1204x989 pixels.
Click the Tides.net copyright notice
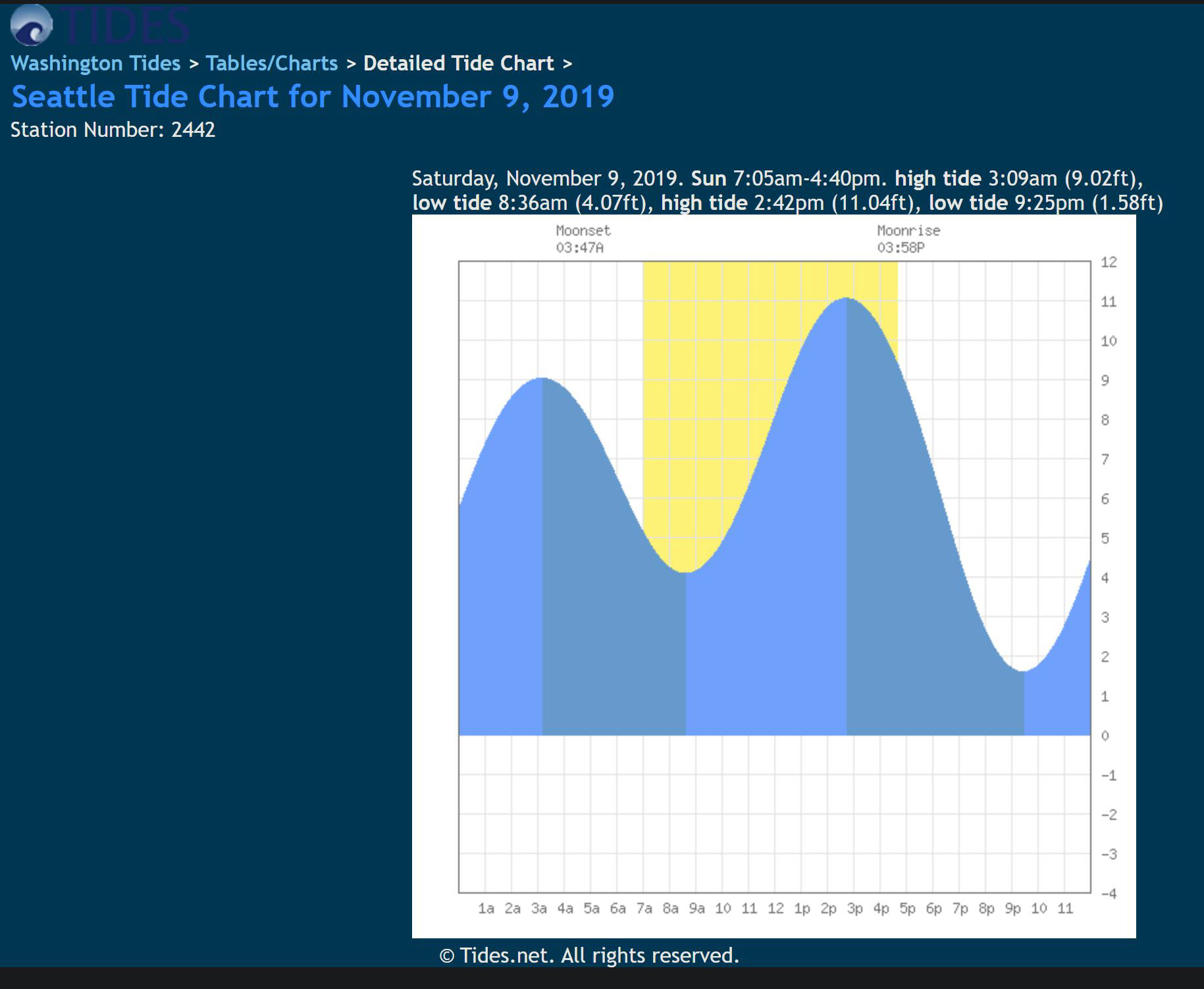pos(589,955)
